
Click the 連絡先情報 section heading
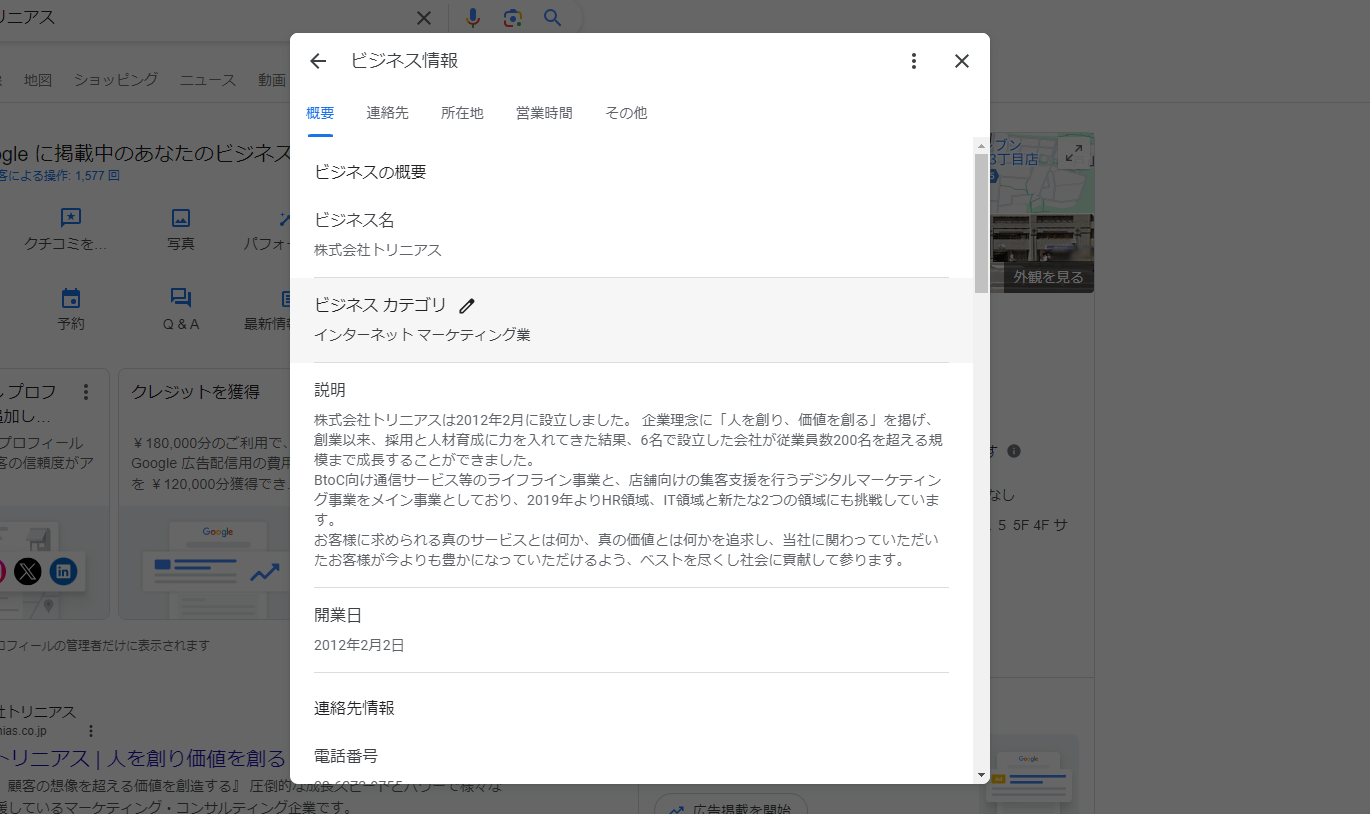(x=354, y=708)
